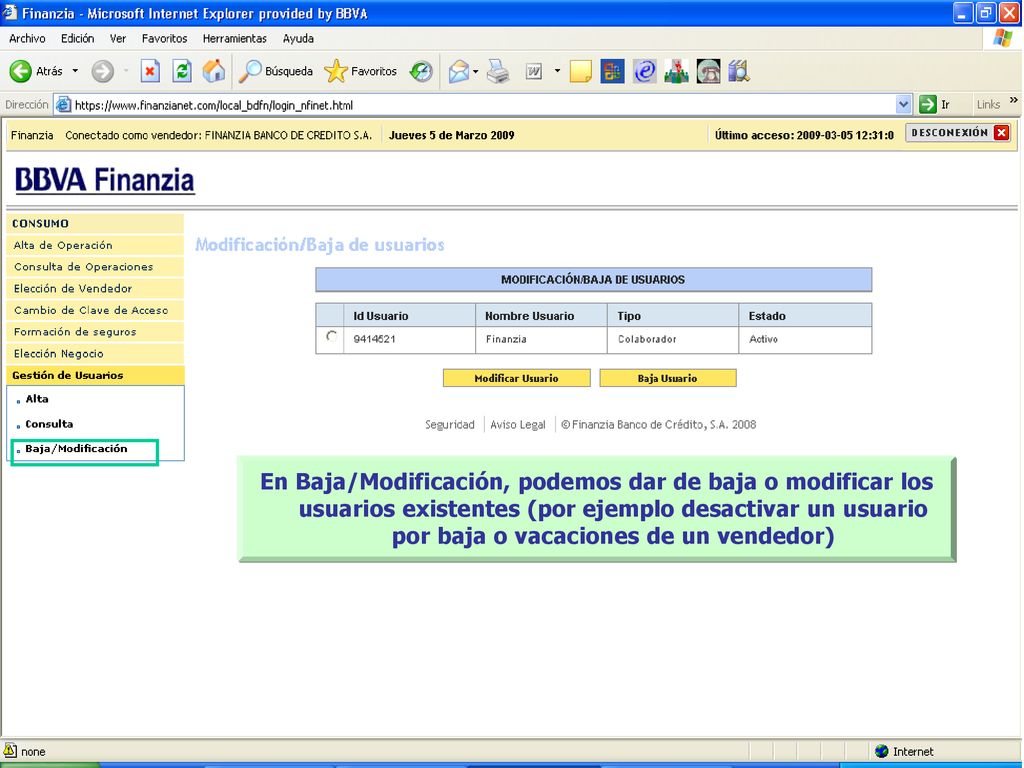This screenshot has width=1024, height=768.
Task: Click the page icon in address bar
Action: (63, 104)
